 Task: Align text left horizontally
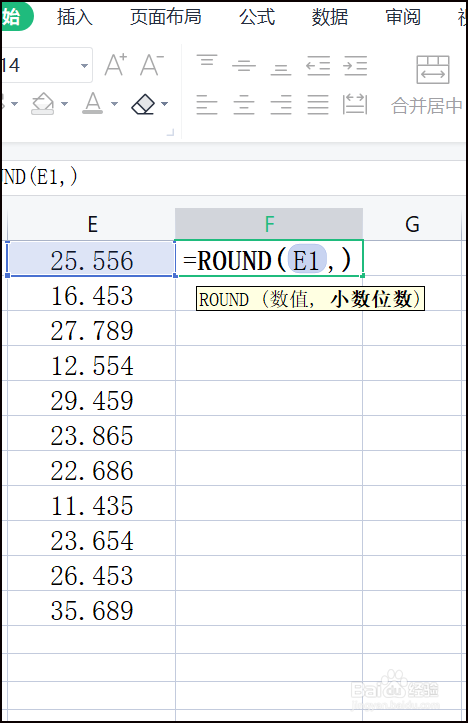[207, 104]
